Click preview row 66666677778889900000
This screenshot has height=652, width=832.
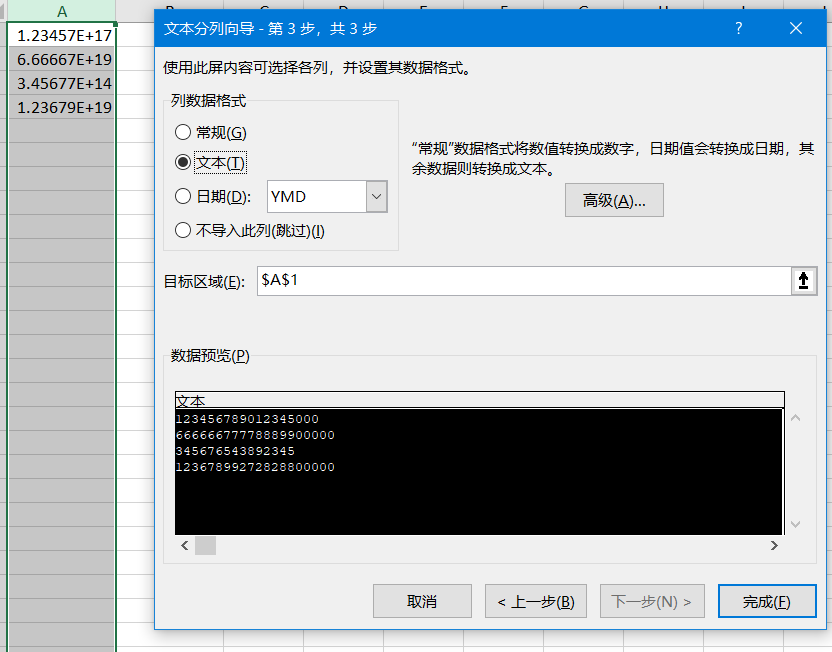255,435
